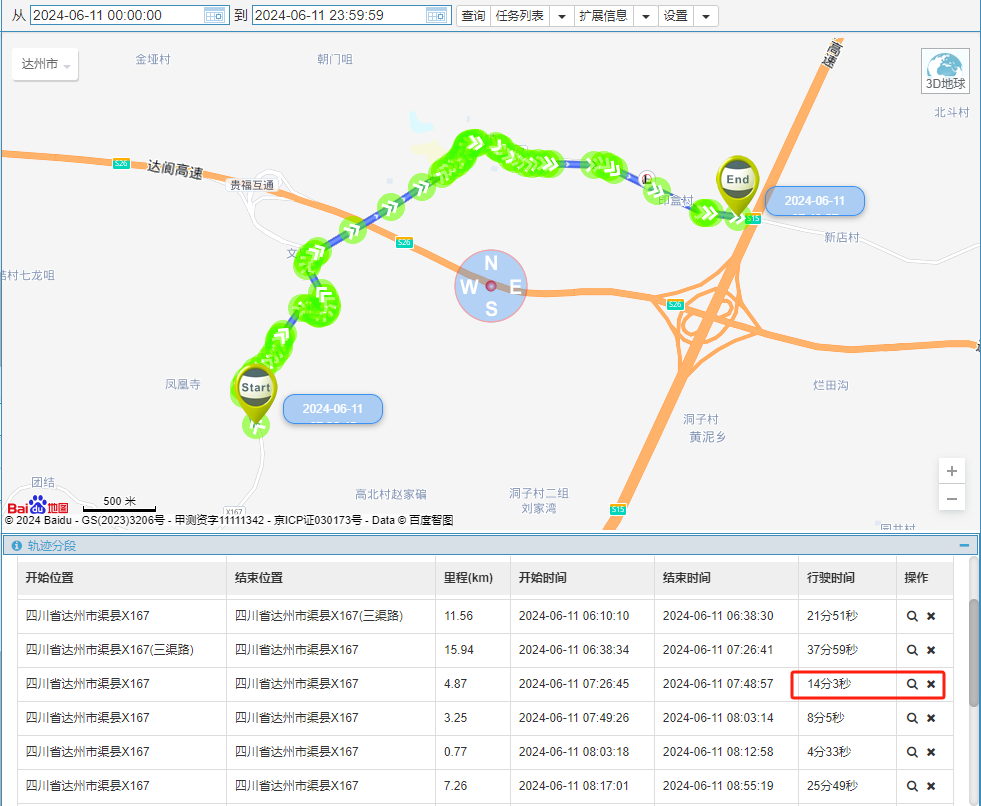Viewport: 981px width, 806px height.
Task: Expand the 扩展信息 dropdown arrow
Action: pyautogui.click(x=646, y=16)
